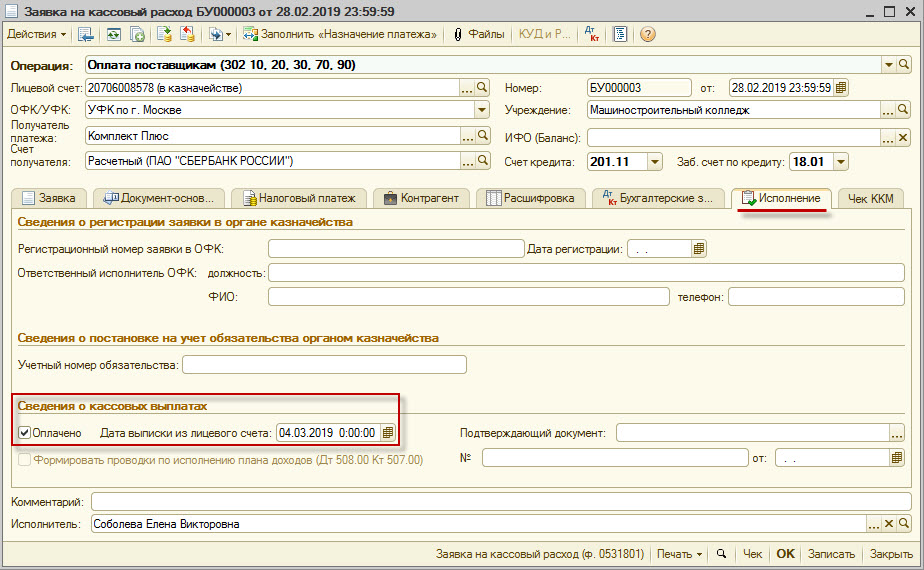
Task: Click the first toolbar icon with blue arrow
Action: click(85, 34)
